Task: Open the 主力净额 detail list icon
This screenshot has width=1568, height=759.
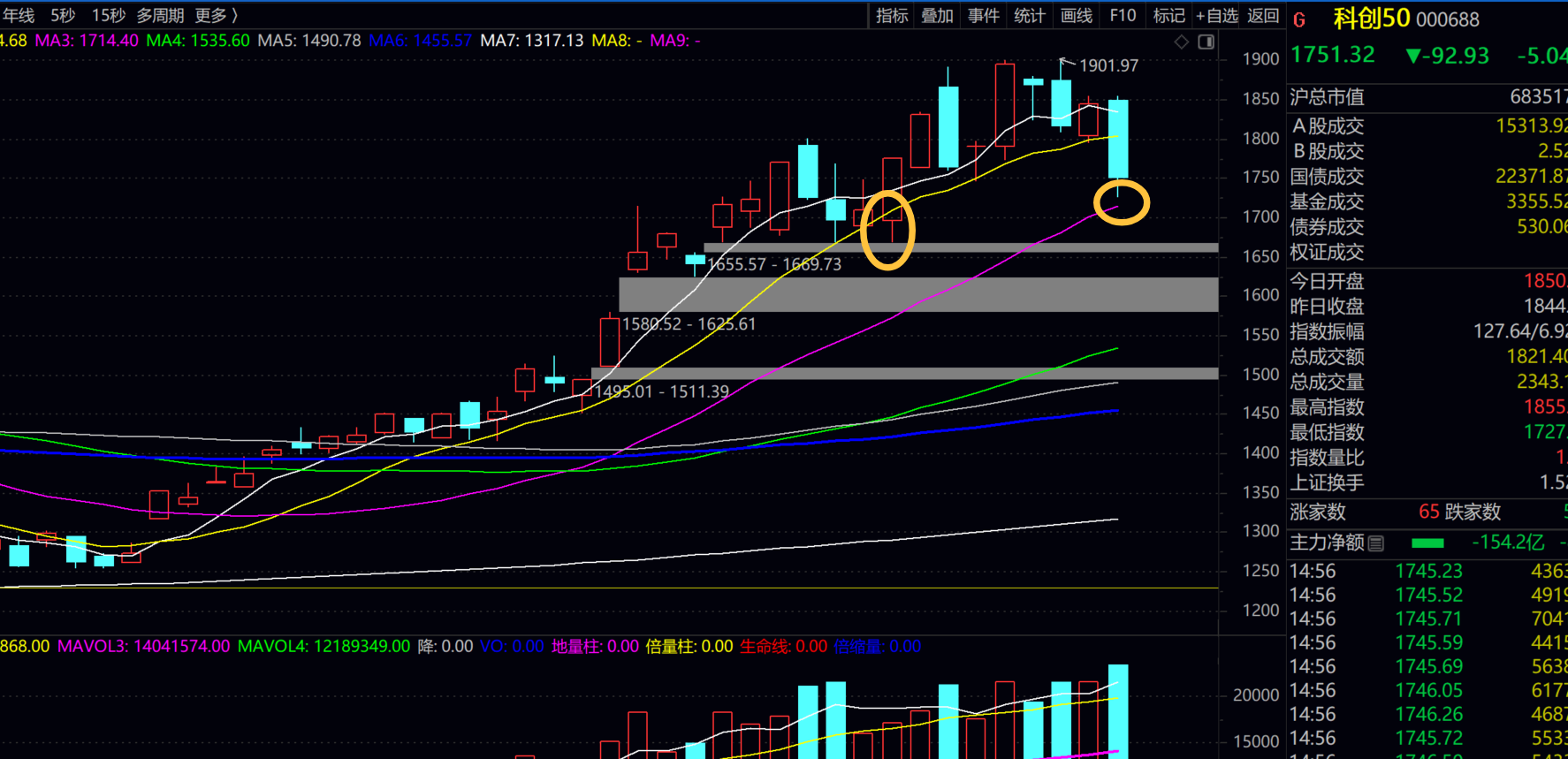Action: pos(1375,543)
